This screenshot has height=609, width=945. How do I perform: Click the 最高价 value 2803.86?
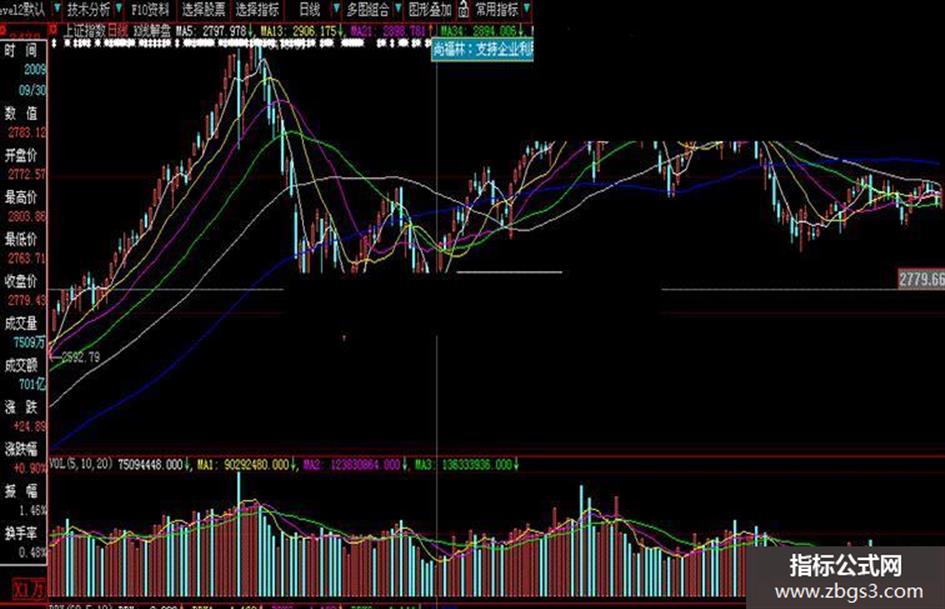[x=26, y=216]
